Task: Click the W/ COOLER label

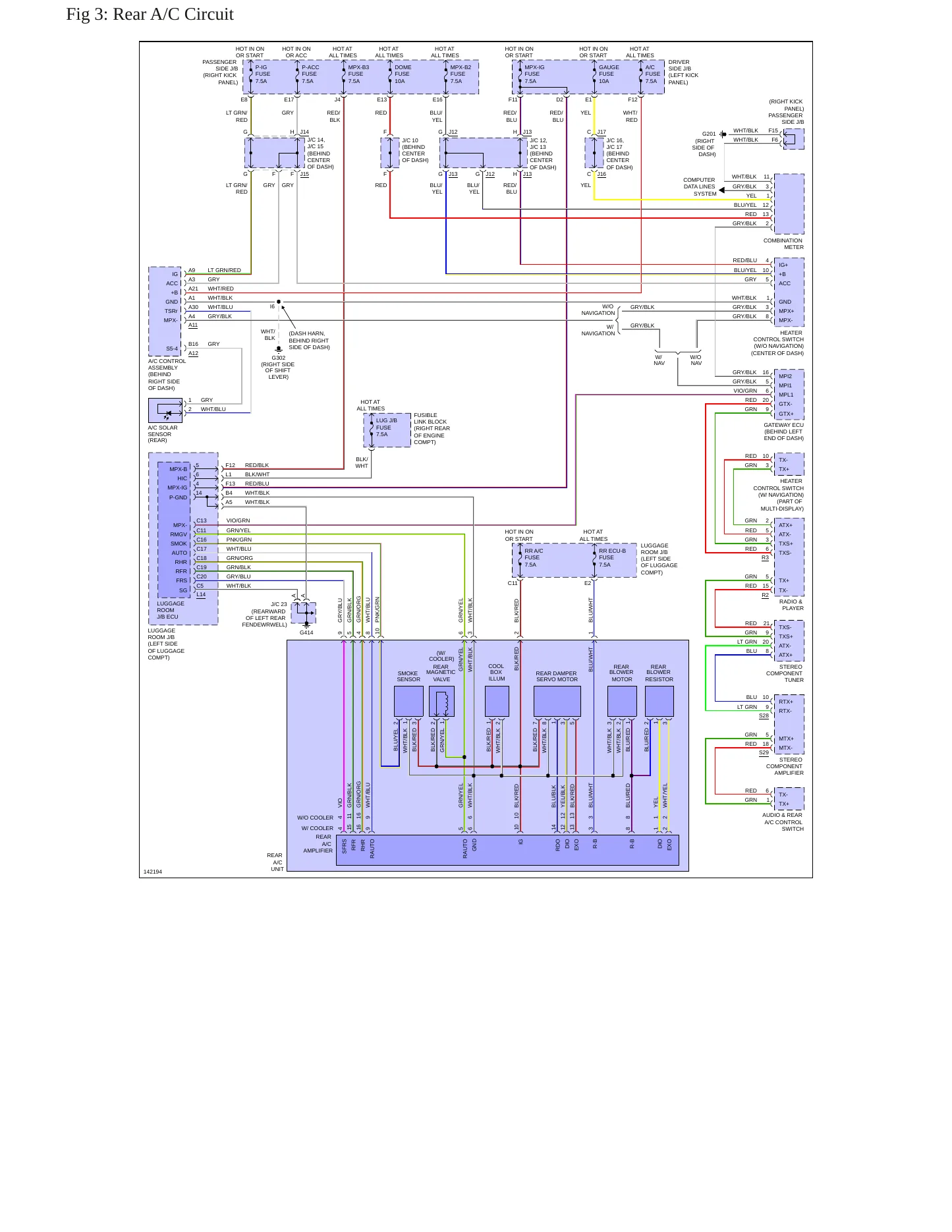Action: pyautogui.click(x=318, y=828)
